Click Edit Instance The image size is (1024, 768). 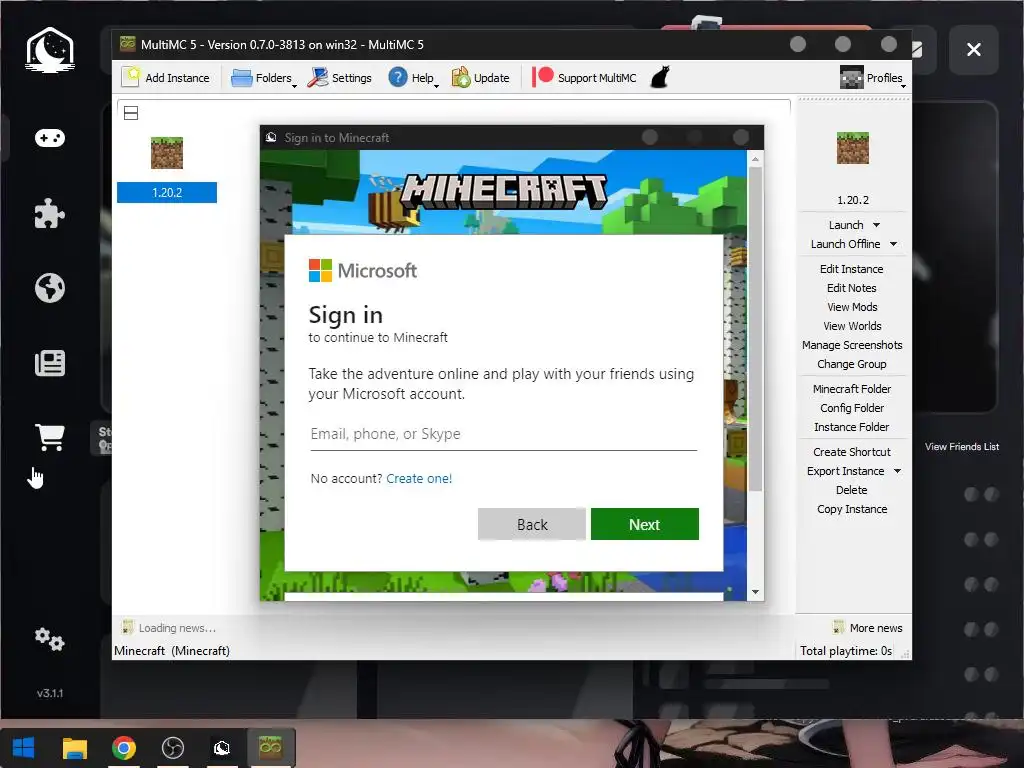[x=852, y=269]
